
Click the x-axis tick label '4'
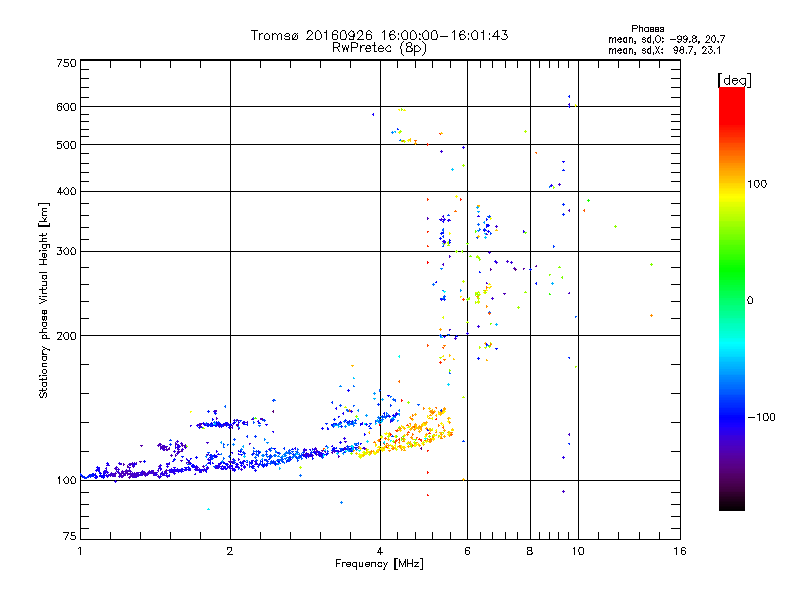click(380, 551)
